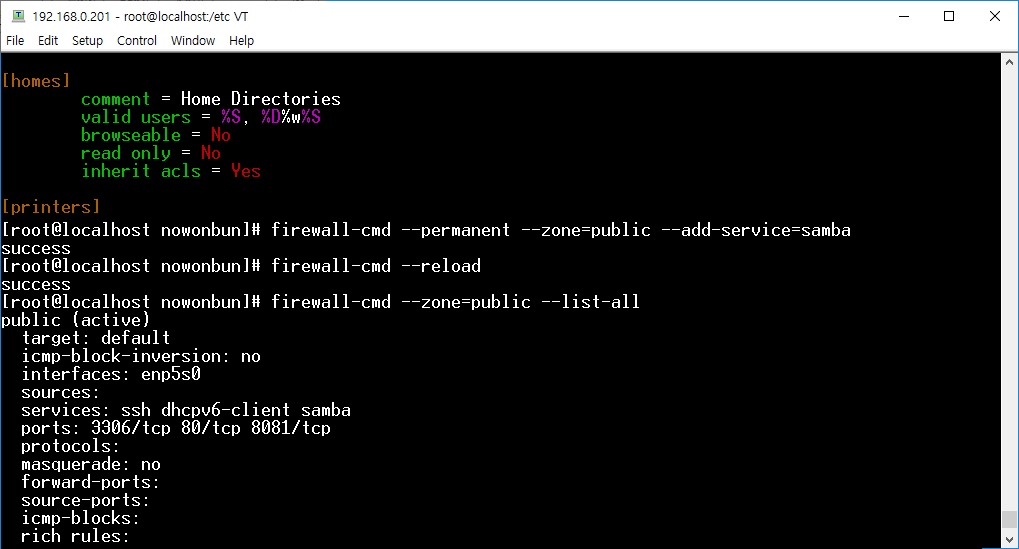Click the vertical scrollbar thumb
This screenshot has width=1019, height=549.
(x=1009, y=520)
